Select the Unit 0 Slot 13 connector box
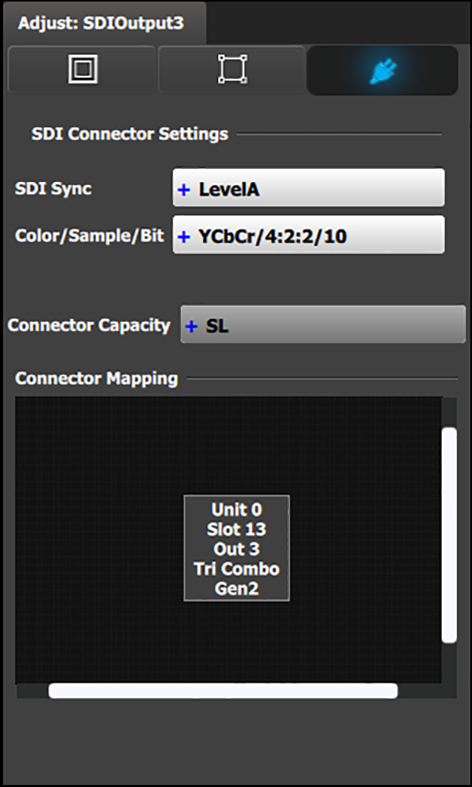 [237, 548]
